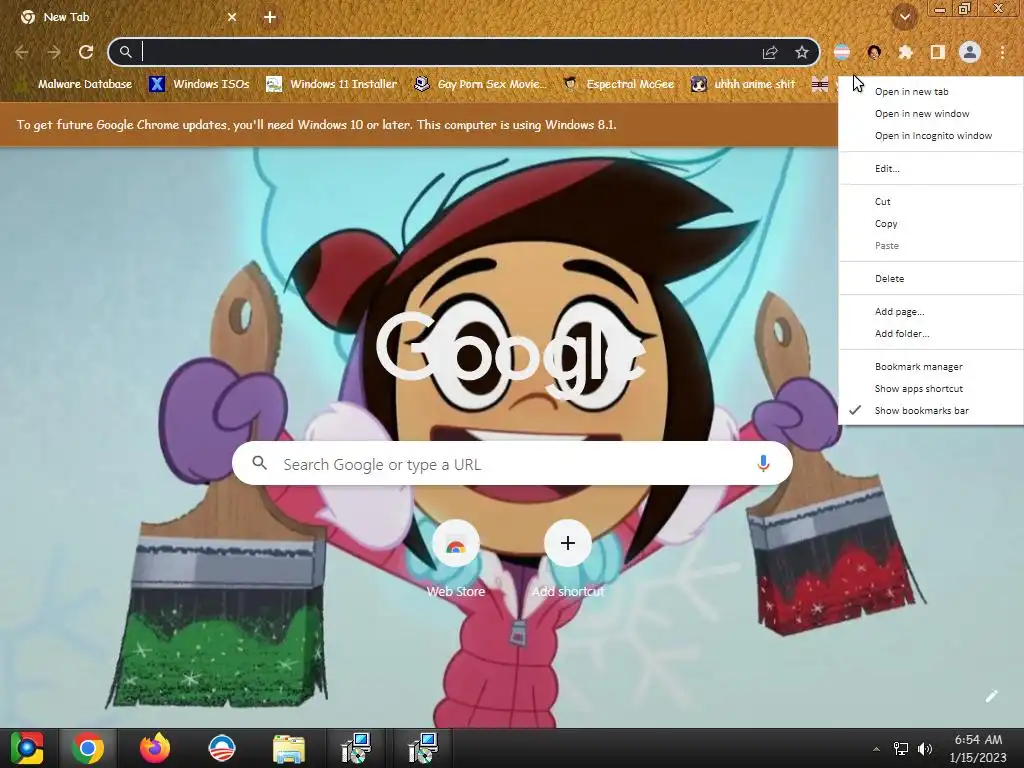Open the uhhh anime shit bookmark
Screen dimensions: 1024x768
click(x=743, y=84)
